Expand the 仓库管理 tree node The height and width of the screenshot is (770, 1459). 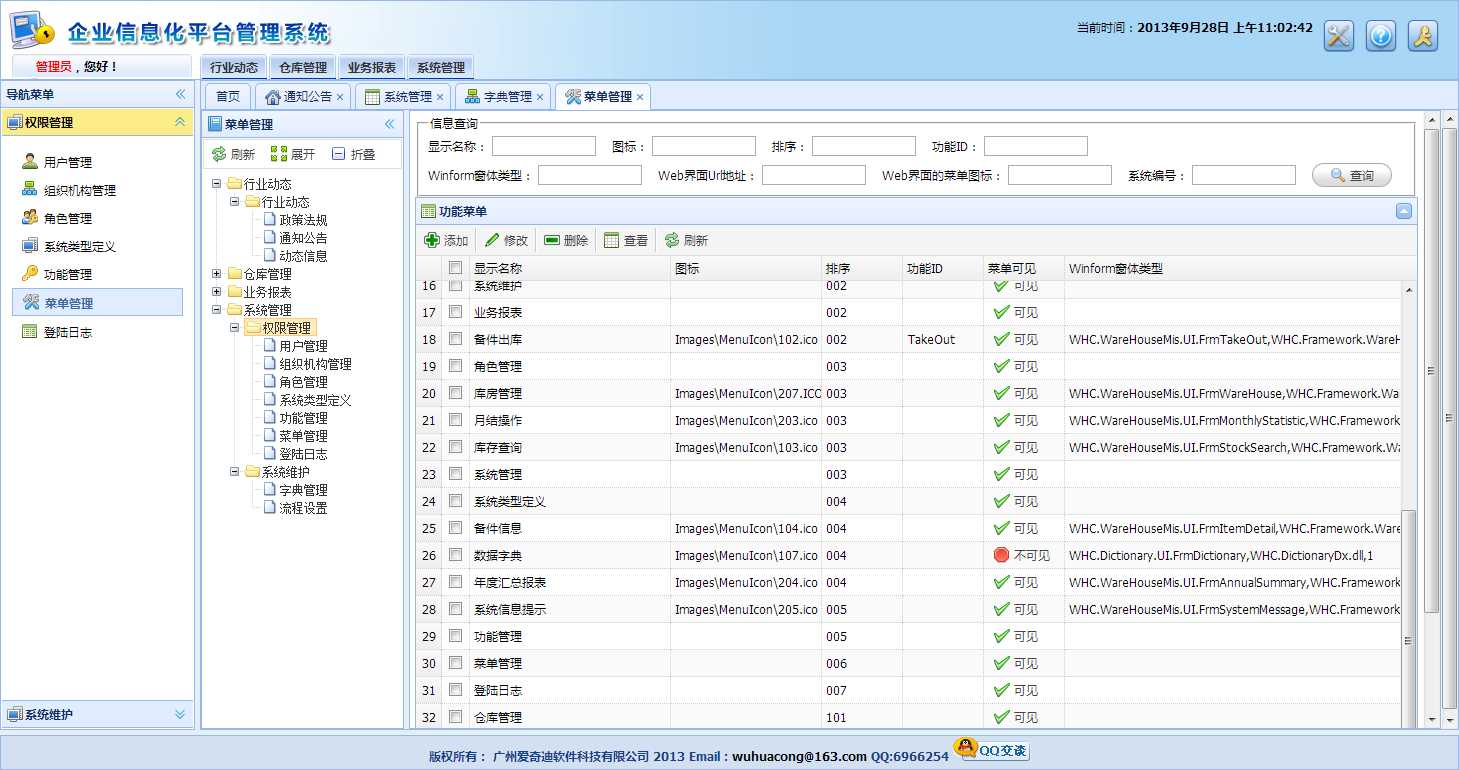pyautogui.click(x=217, y=274)
